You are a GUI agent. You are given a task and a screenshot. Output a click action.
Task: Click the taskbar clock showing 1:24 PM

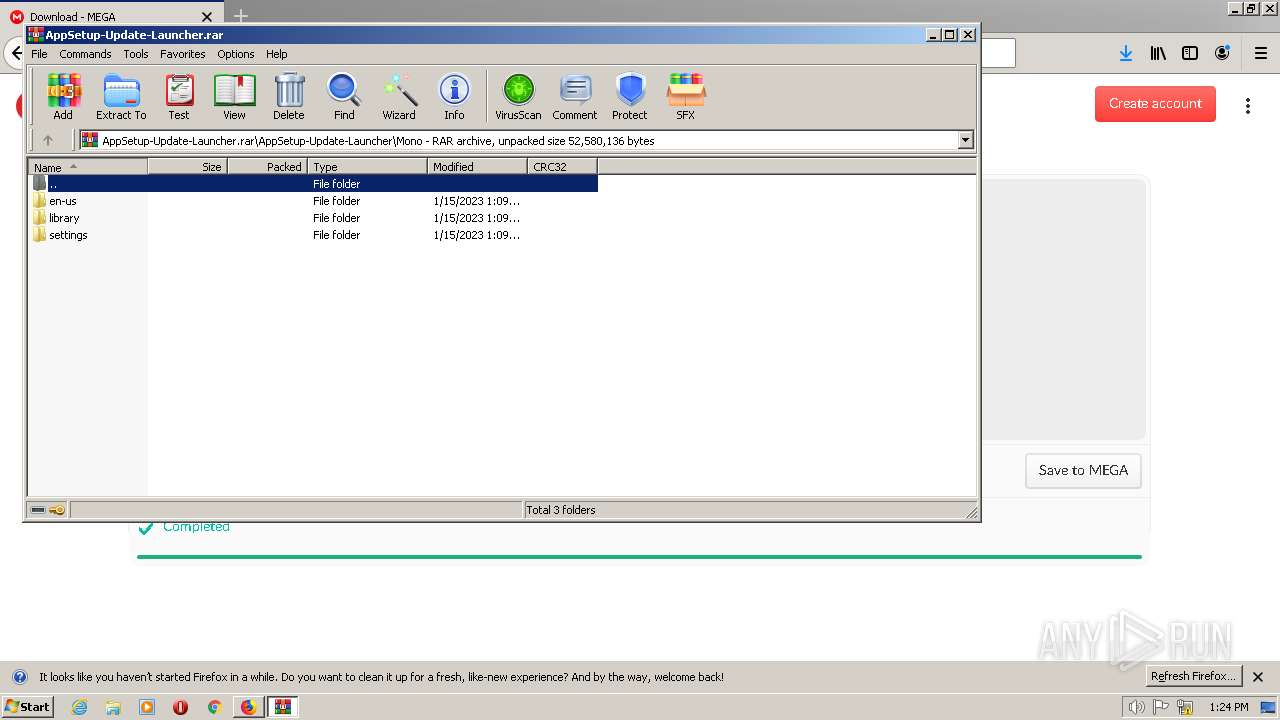click(1228, 707)
